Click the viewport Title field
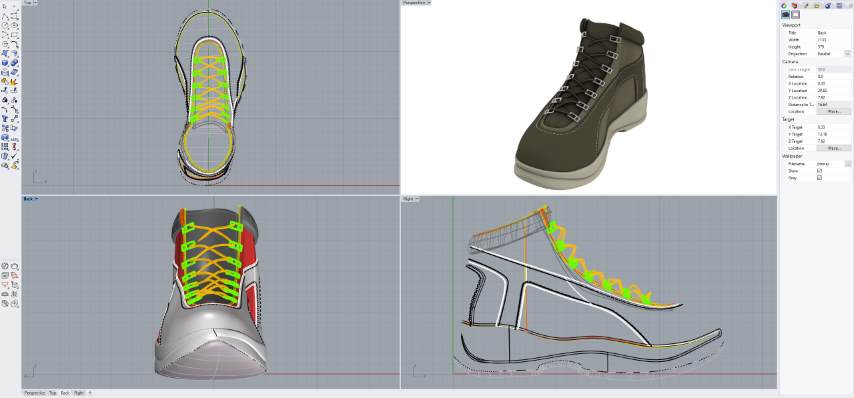Screen dimensions: 854x398 [x=833, y=33]
